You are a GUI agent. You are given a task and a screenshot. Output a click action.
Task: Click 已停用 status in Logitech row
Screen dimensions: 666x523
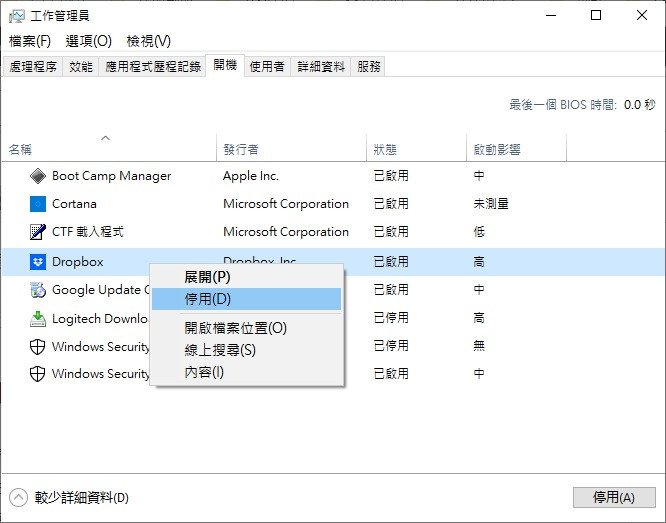(391, 318)
